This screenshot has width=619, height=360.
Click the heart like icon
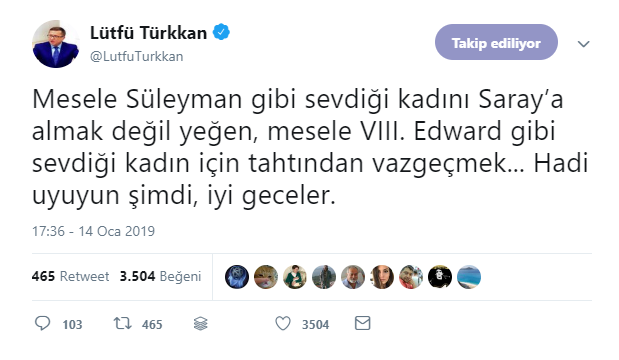pos(283,323)
